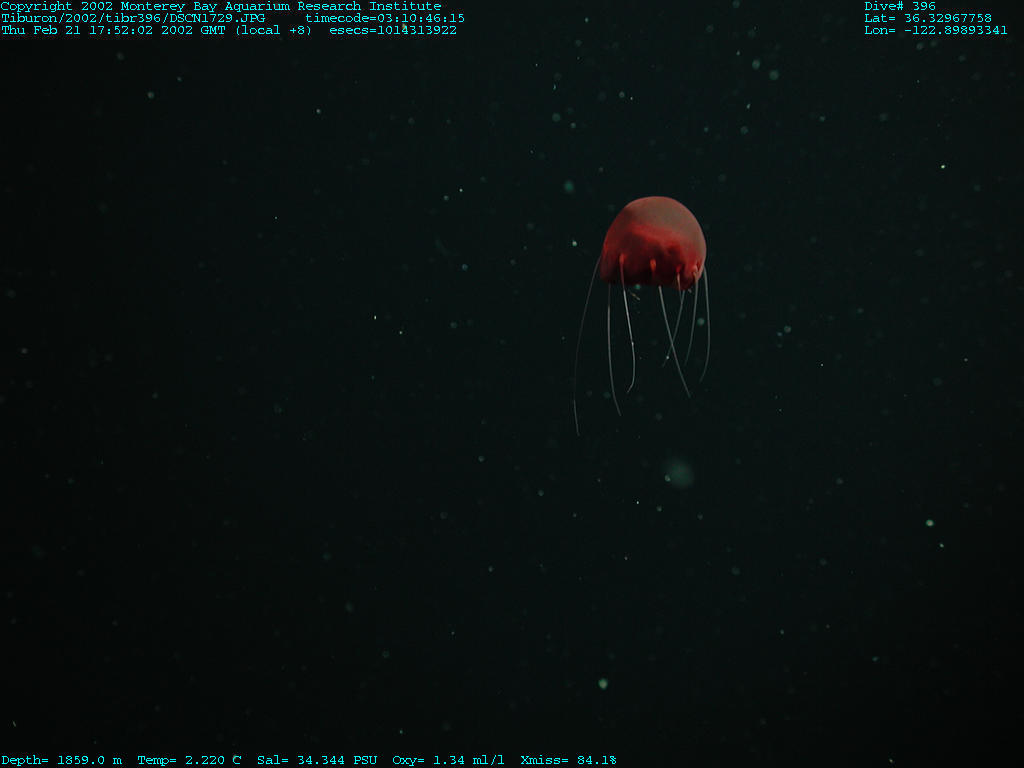Click the 'Depth= 1859.0 m' reading
This screenshot has width=1024, height=768.
(61, 760)
